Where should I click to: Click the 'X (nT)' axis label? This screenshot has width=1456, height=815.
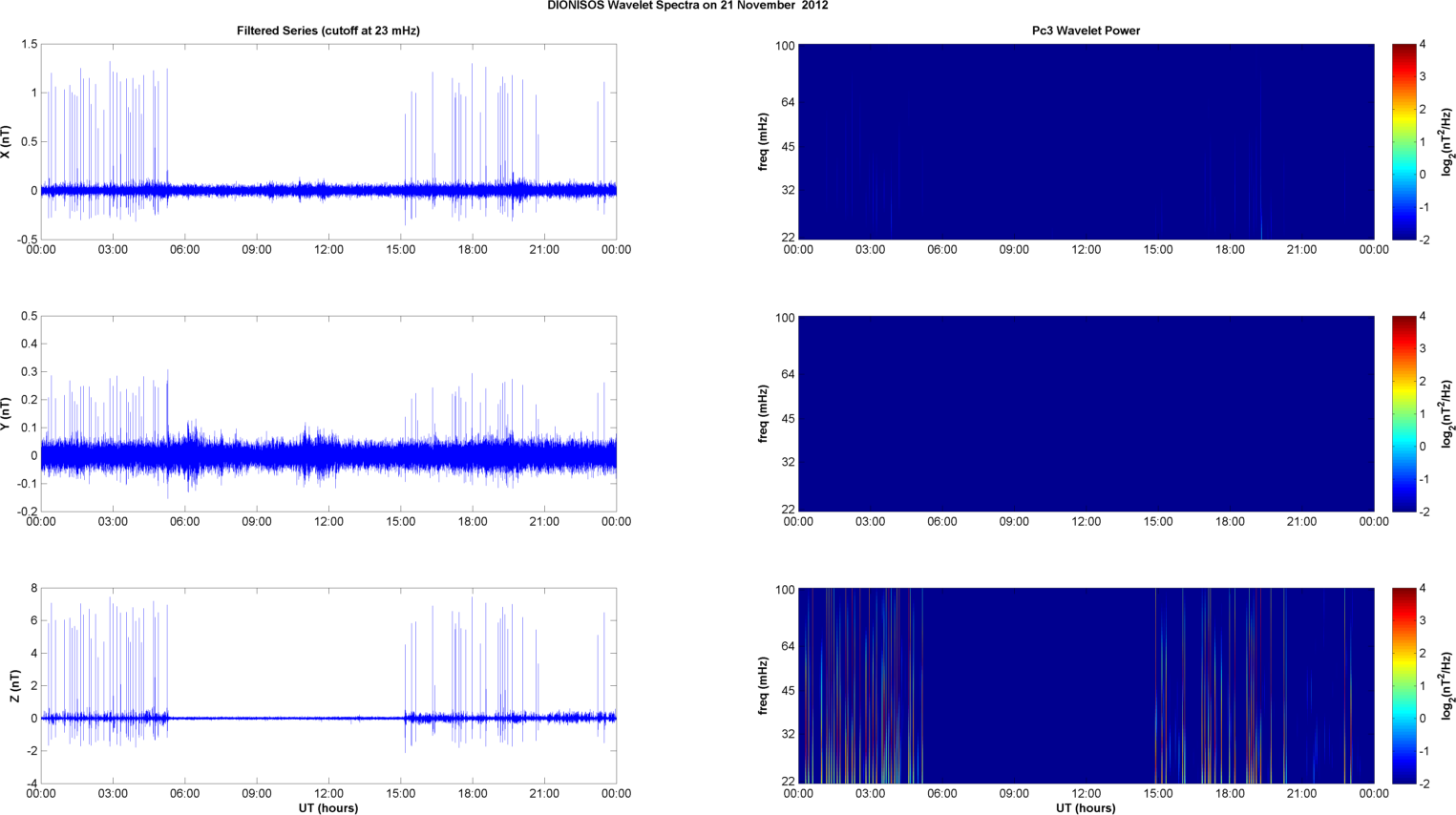point(7,142)
